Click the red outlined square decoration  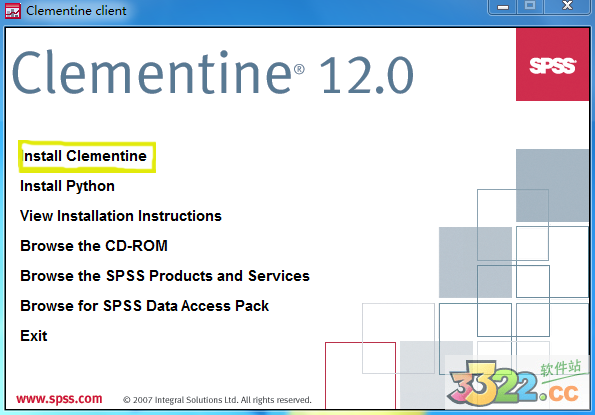tap(360, 376)
